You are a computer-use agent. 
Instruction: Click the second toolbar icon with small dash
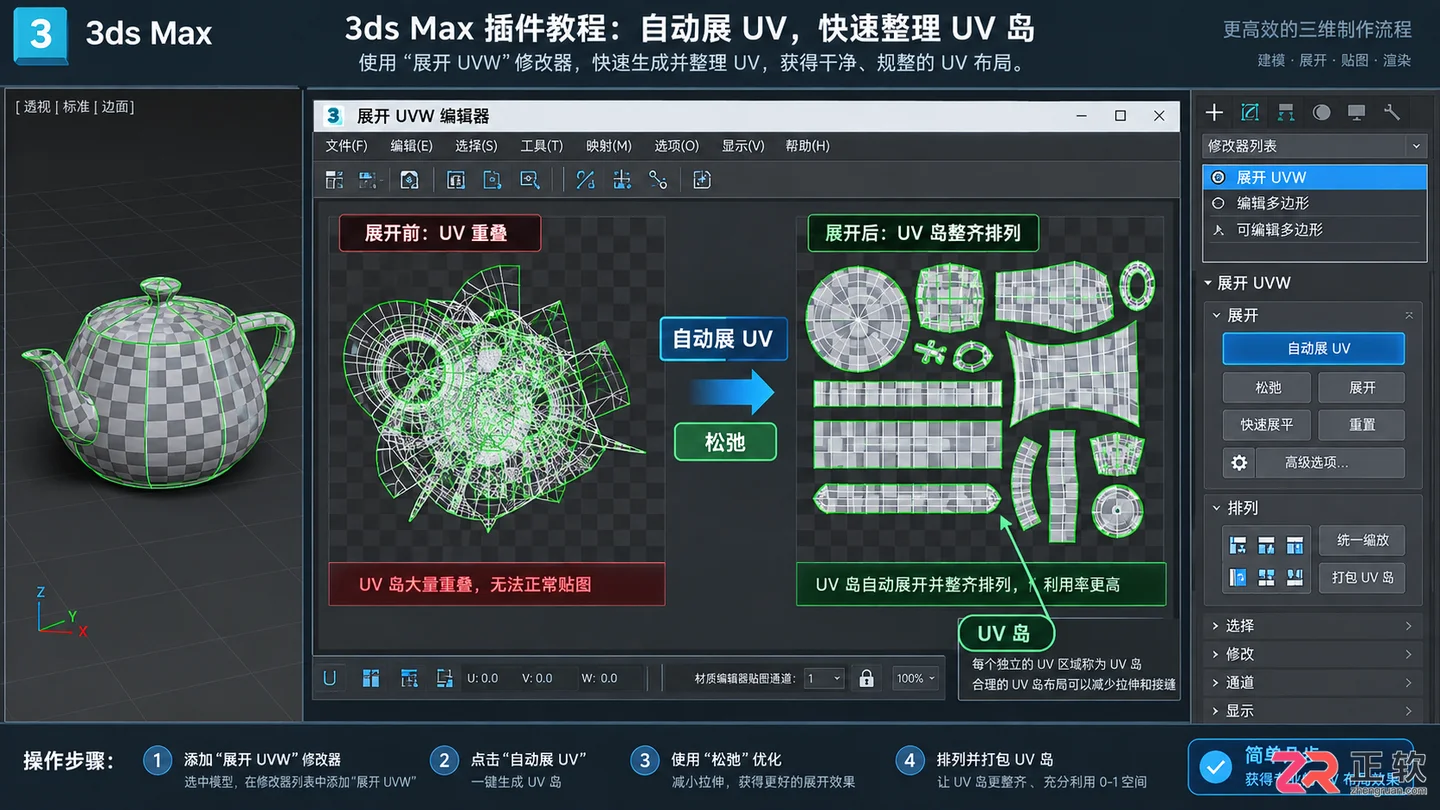pos(370,180)
